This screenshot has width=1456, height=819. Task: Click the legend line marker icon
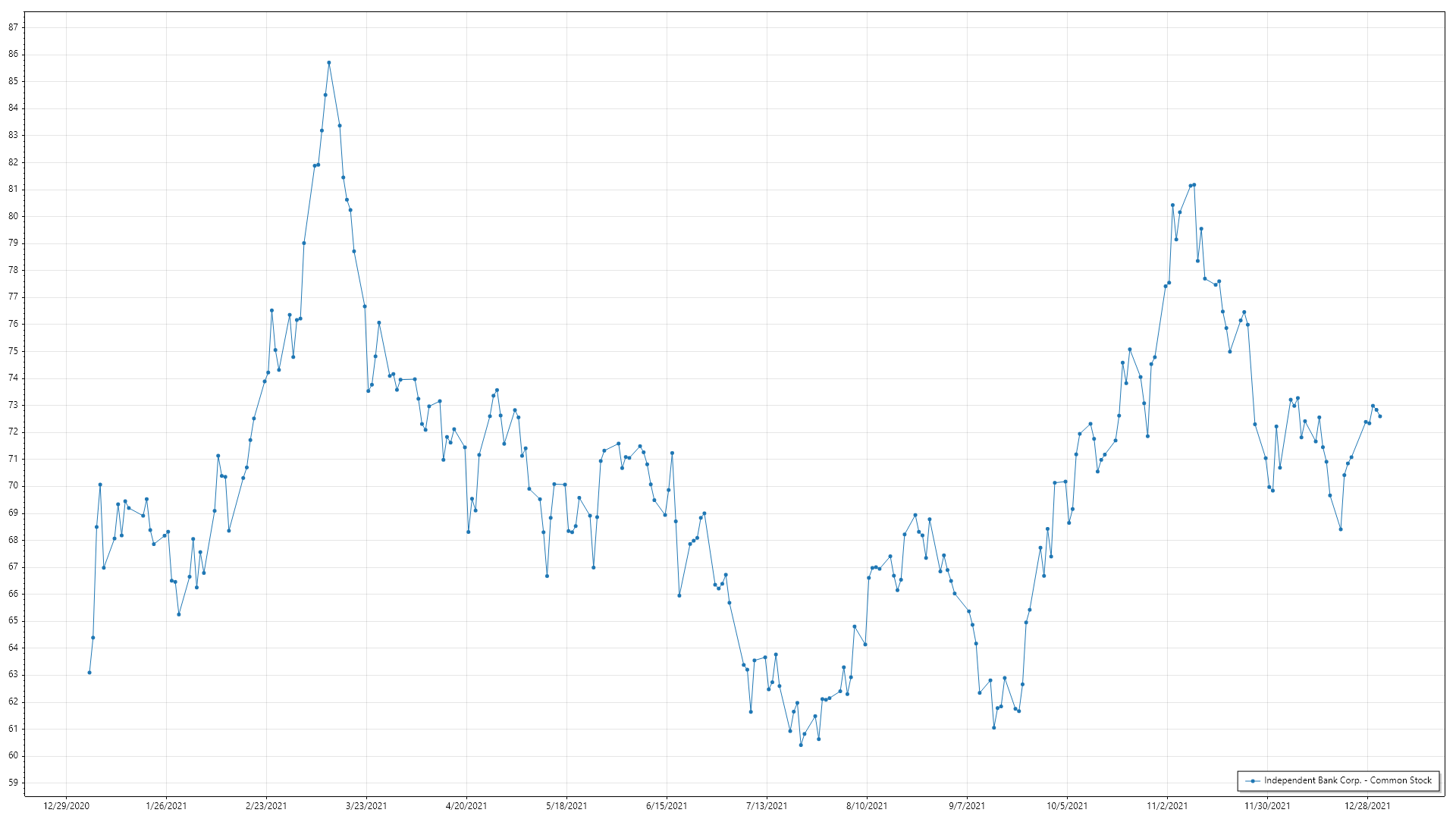click(1253, 780)
